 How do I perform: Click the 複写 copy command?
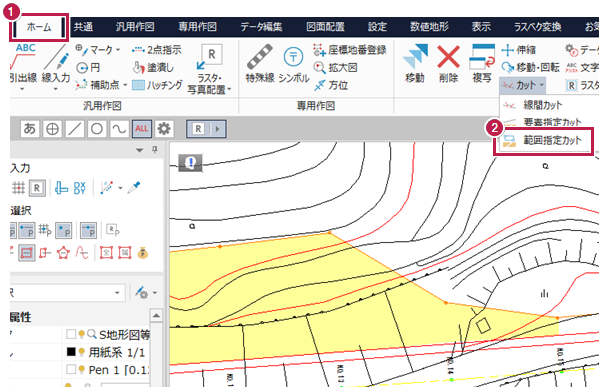pyautogui.click(x=482, y=64)
